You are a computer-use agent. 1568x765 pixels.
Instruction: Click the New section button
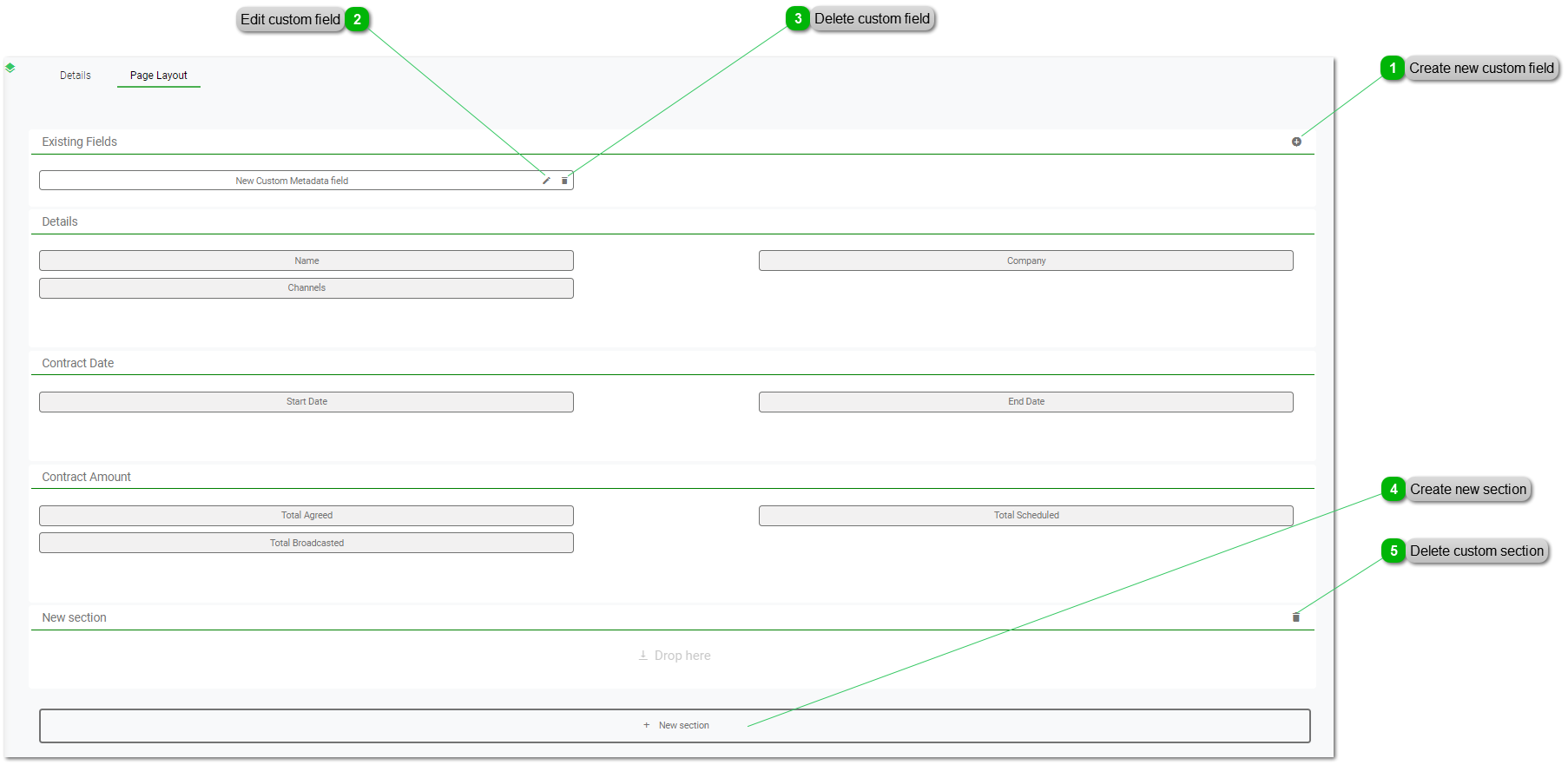coord(675,726)
